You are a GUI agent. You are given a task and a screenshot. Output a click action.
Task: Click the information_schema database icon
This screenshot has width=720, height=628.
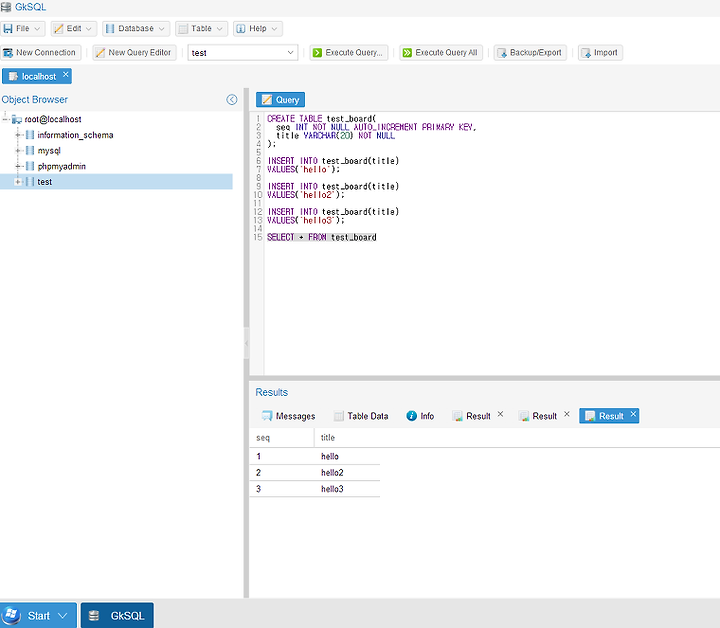point(30,135)
